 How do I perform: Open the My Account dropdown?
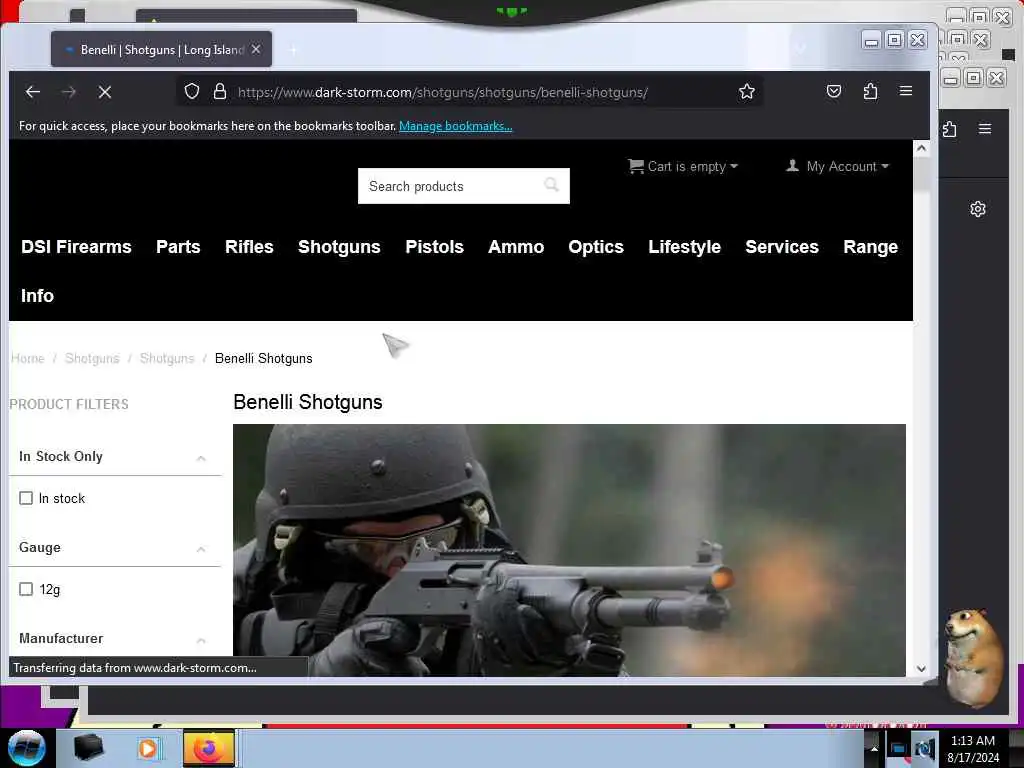(x=838, y=166)
